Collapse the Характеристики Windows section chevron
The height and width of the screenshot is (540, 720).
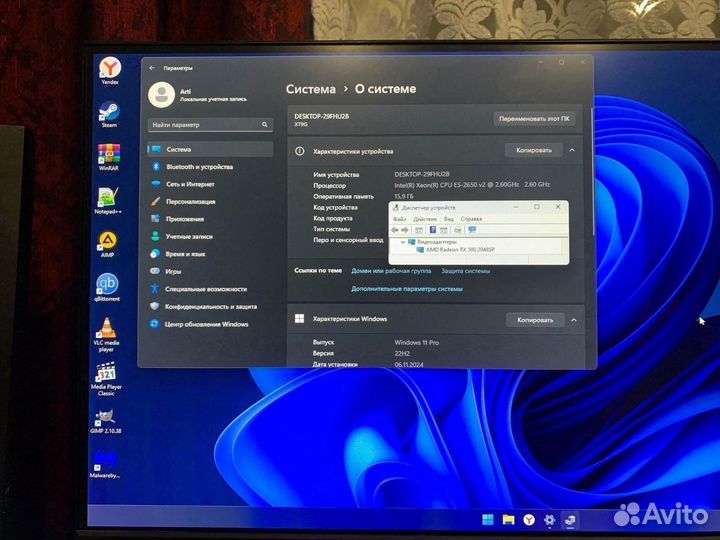[x=573, y=320]
